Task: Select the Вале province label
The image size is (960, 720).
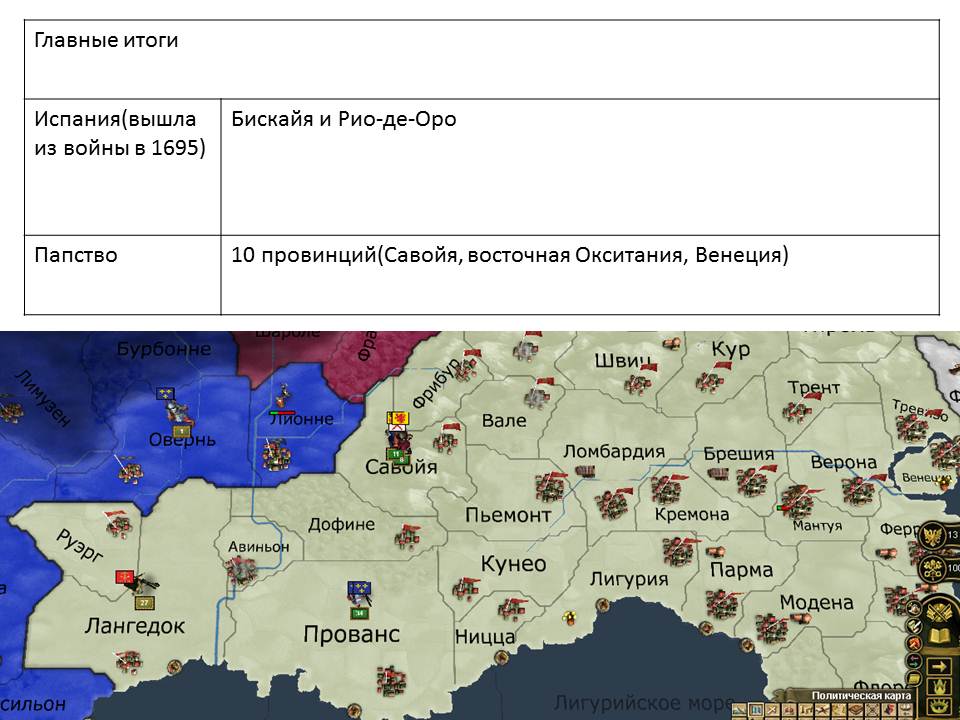Action: [504, 421]
